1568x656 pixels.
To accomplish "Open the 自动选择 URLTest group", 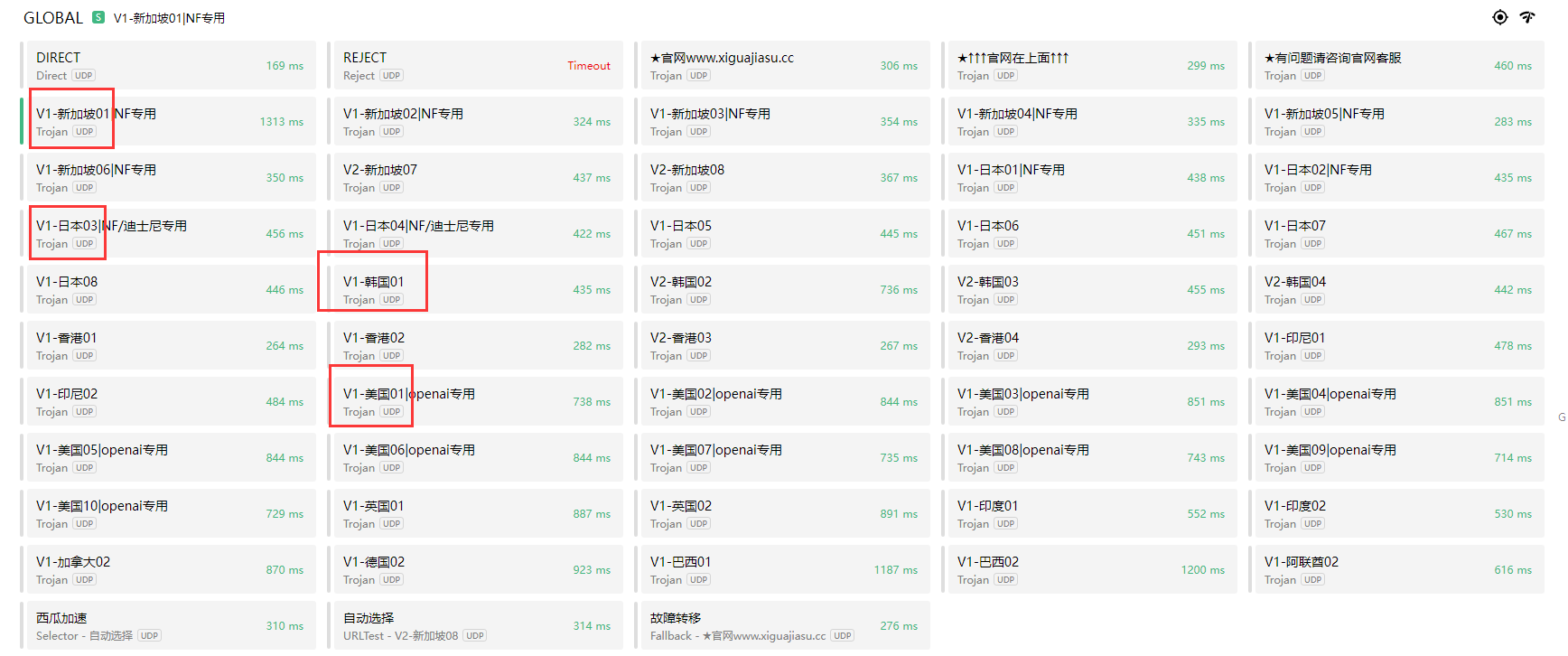I will point(474,625).
